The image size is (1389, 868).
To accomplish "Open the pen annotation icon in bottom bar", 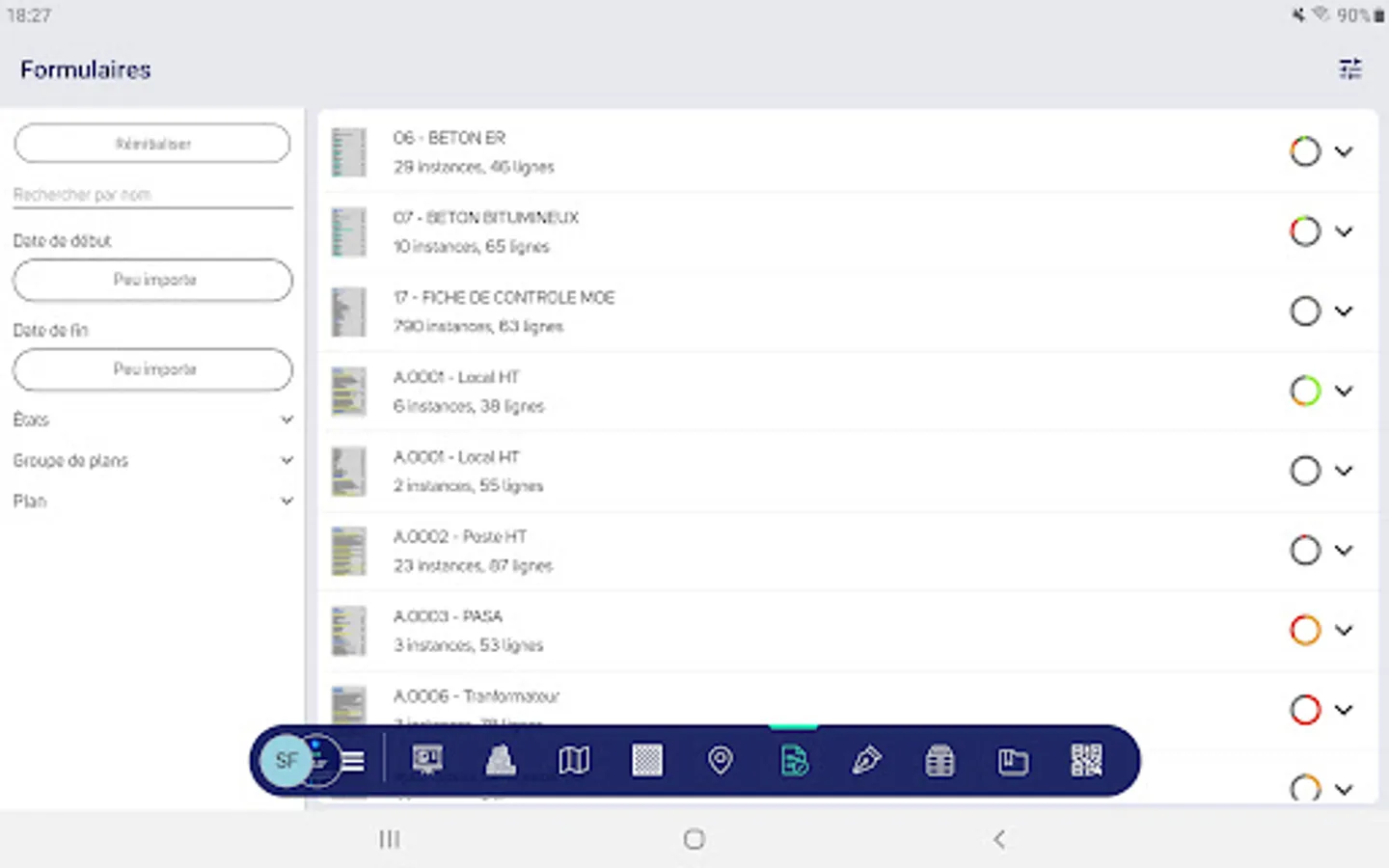I will (x=866, y=760).
